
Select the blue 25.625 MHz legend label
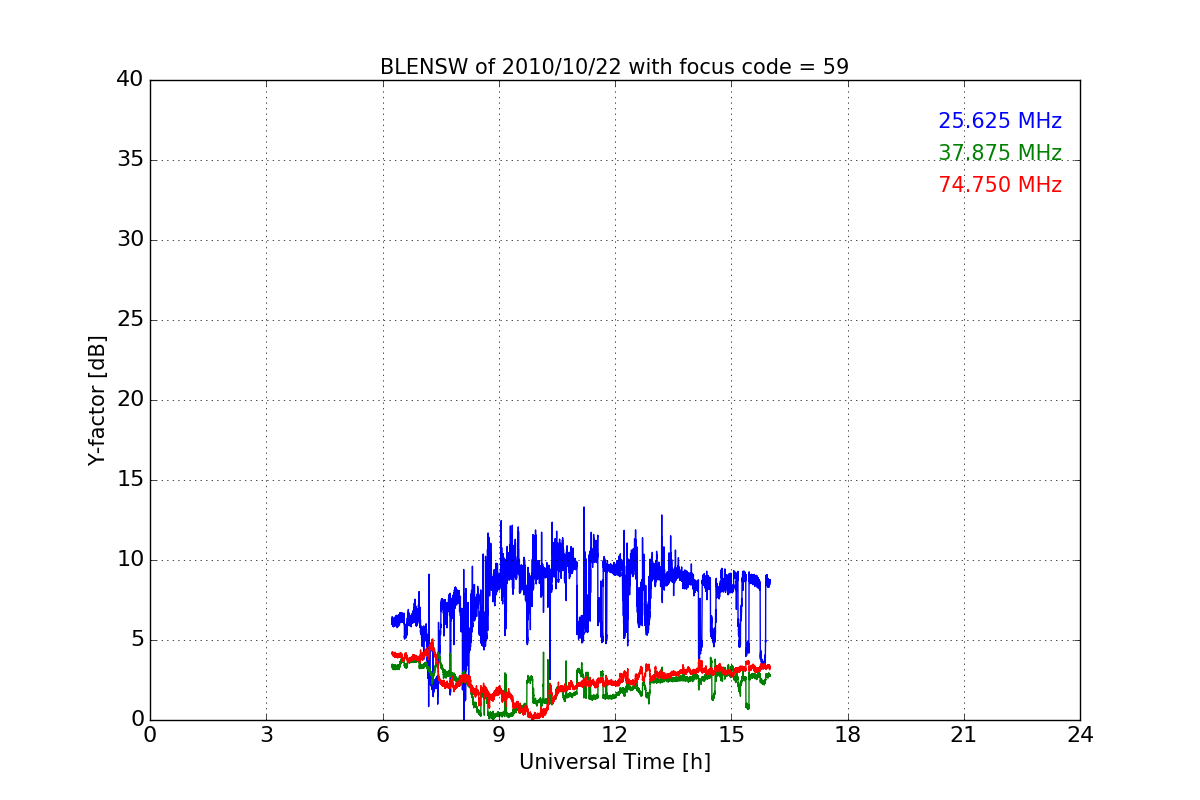[x=1000, y=121]
